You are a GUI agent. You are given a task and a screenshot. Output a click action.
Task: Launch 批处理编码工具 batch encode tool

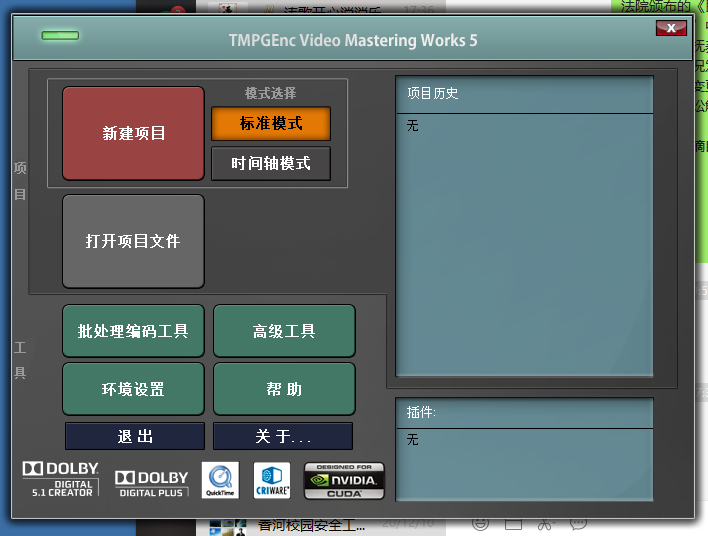(x=133, y=331)
